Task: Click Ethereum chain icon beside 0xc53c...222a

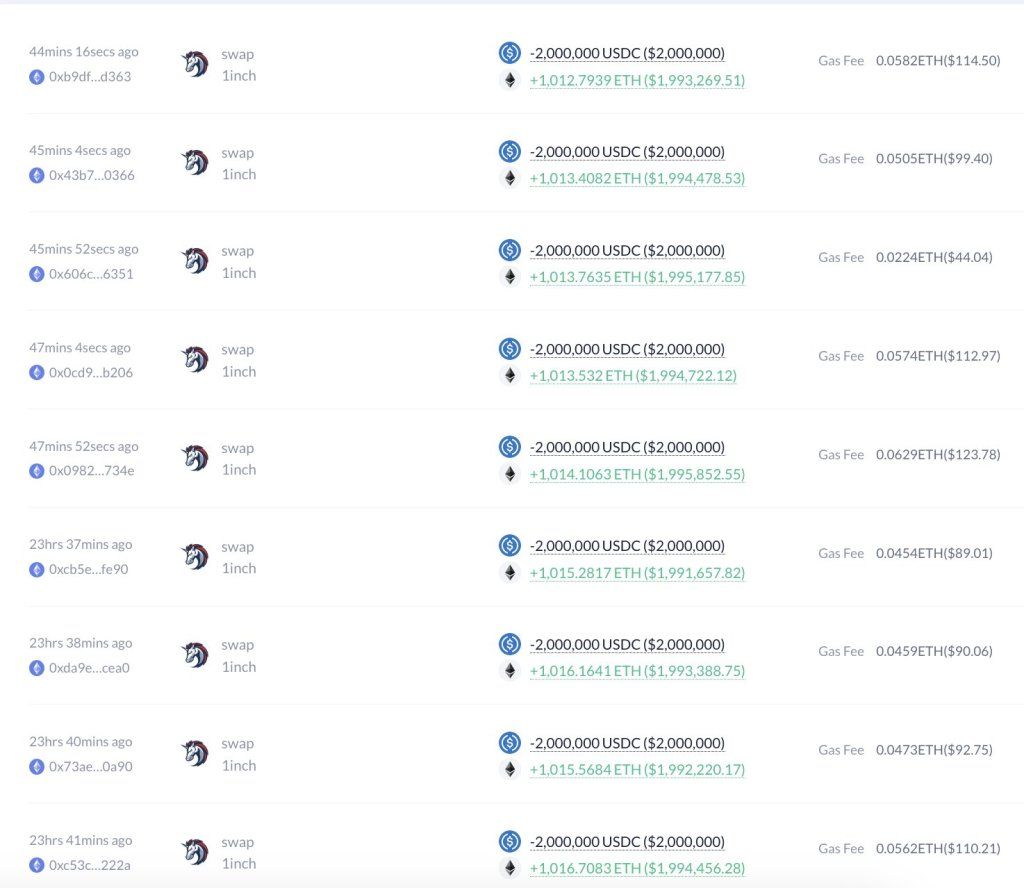Action: [37, 865]
